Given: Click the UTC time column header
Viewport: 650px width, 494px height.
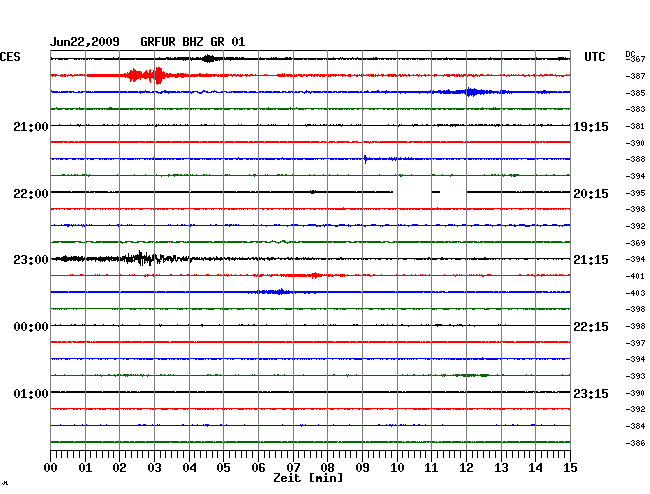Looking at the screenshot, I should pos(594,57).
